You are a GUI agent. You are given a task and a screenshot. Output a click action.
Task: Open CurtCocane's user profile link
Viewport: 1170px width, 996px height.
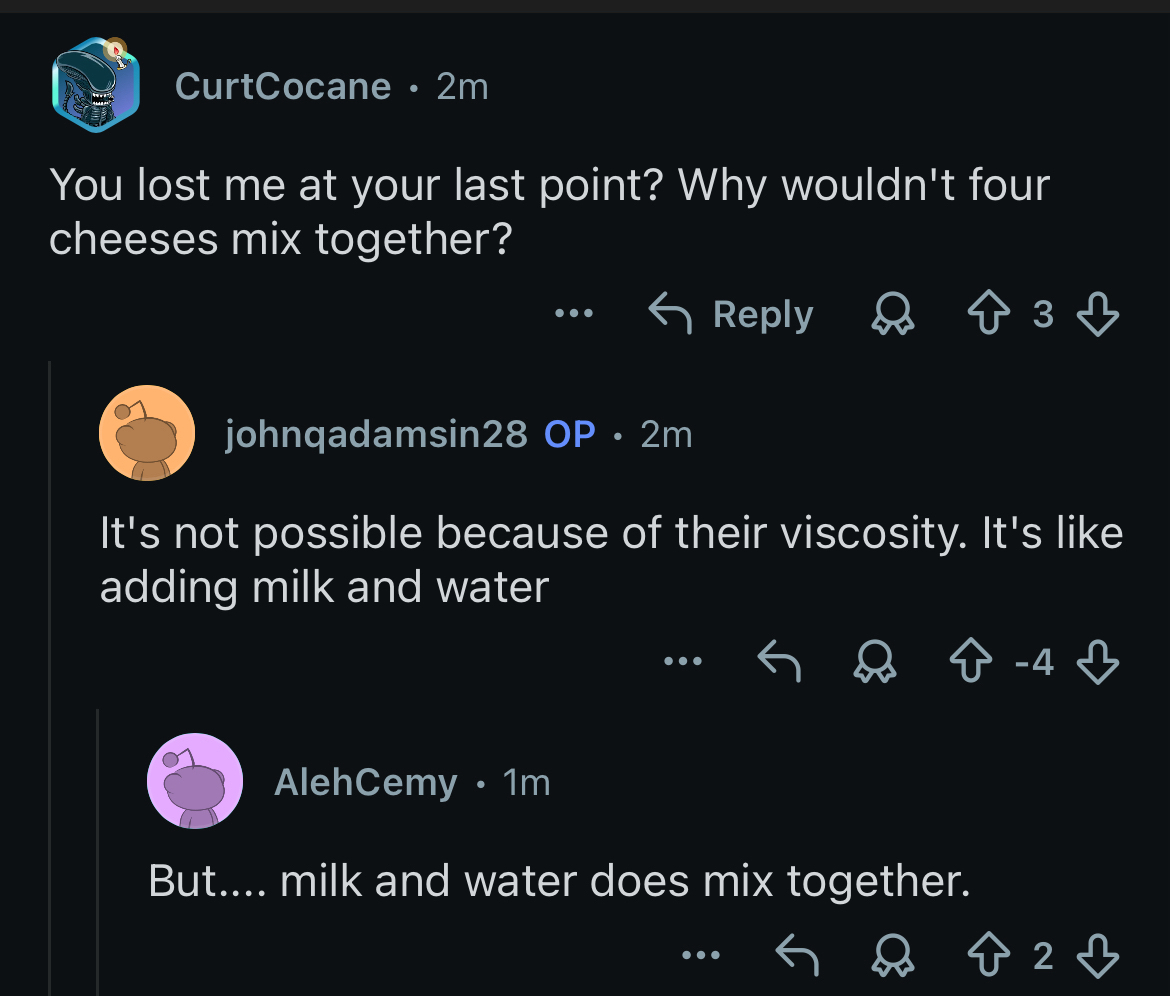[x=283, y=87]
